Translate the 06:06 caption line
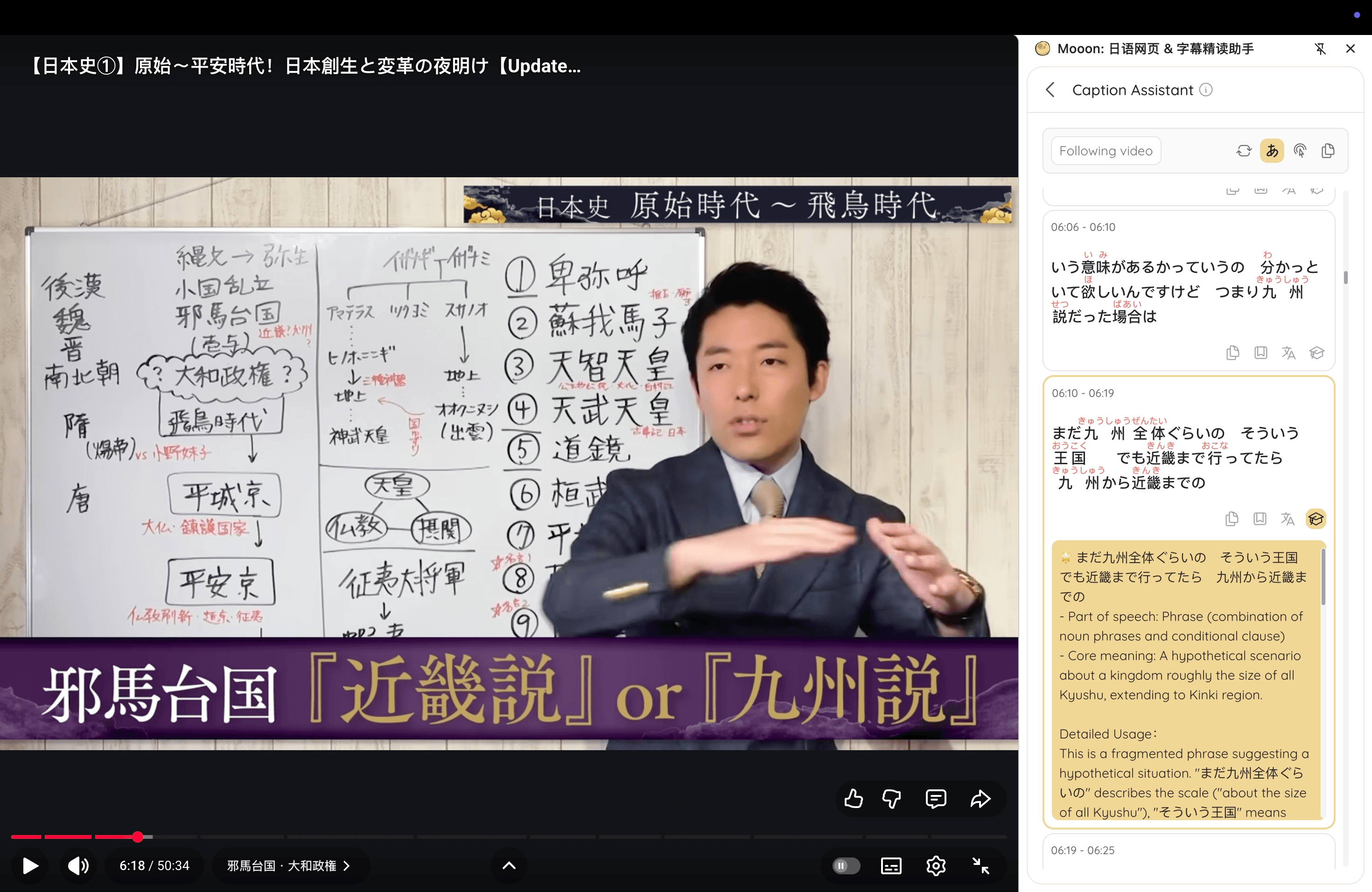Screen dimensions: 1372x892 click(1288, 353)
